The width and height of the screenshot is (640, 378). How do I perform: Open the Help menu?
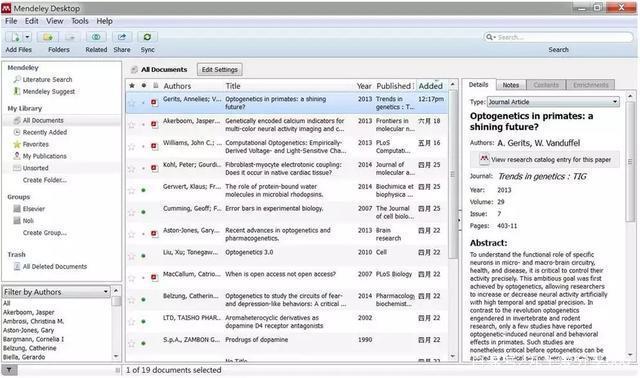pyautogui.click(x=104, y=21)
